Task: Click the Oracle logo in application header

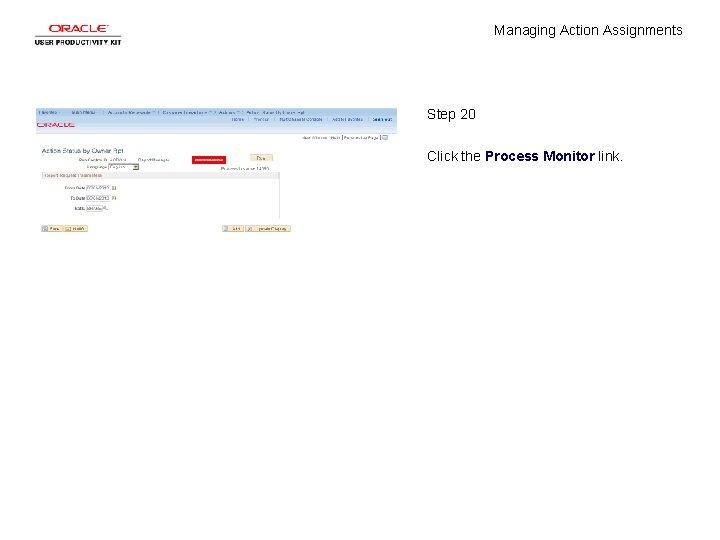Action: (56, 125)
